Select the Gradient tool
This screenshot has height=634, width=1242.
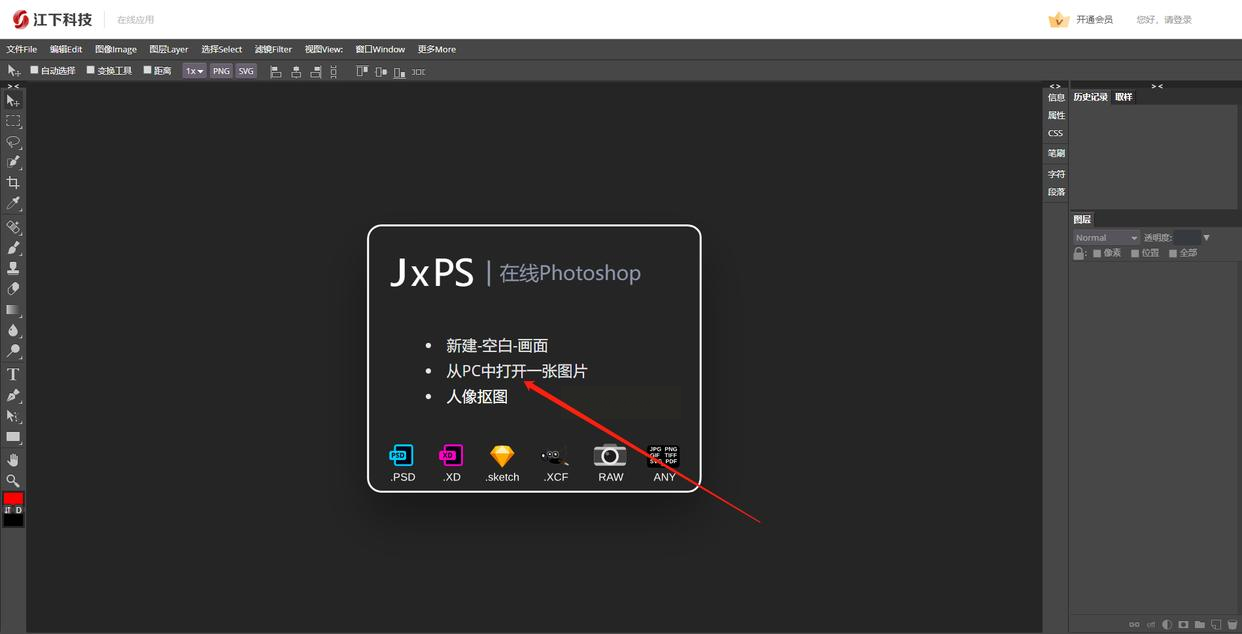[x=13, y=310]
